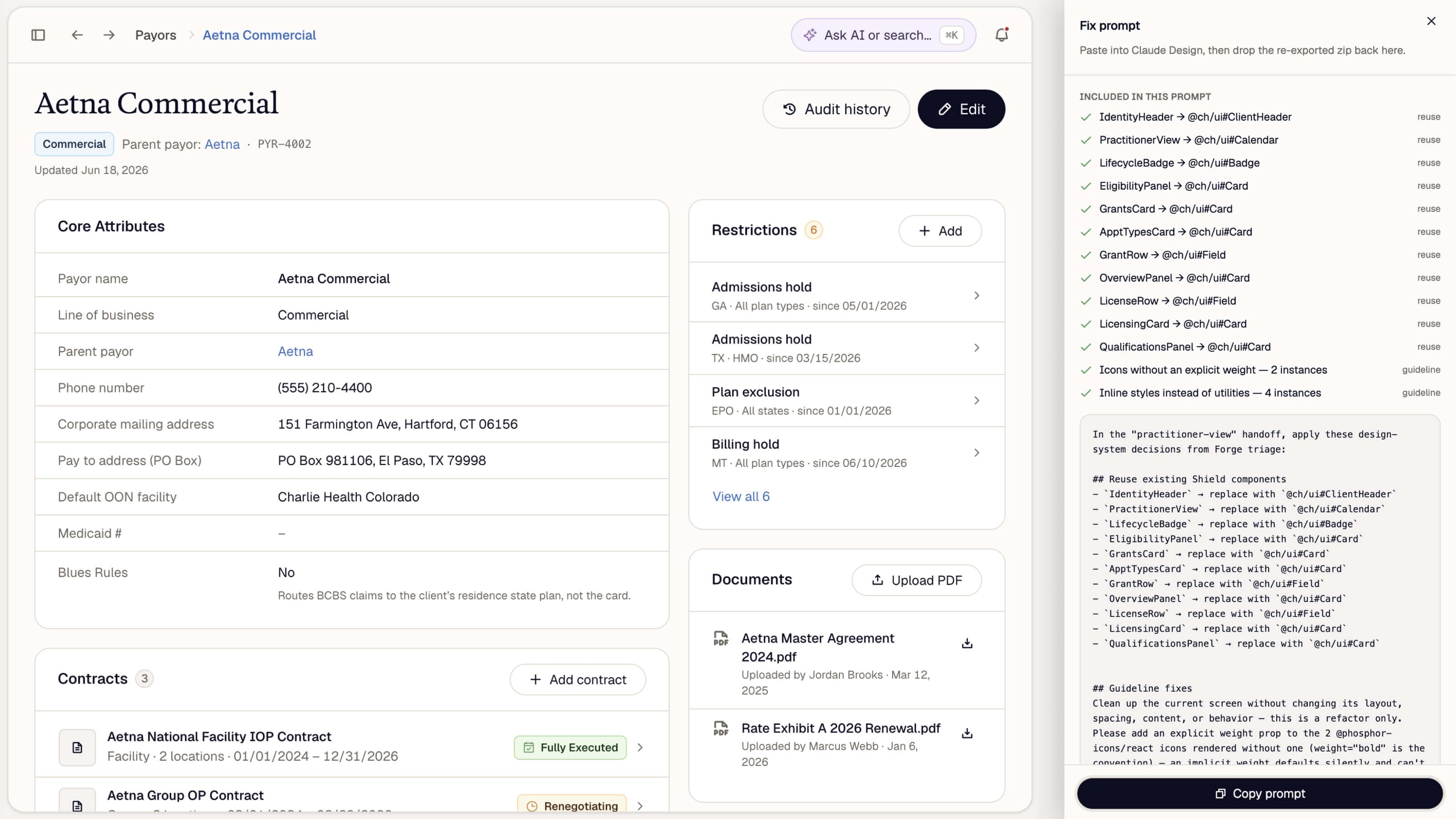Viewport: 1456px width, 819px height.
Task: Expand Plan exclusion restriction chevron
Action: (x=977, y=401)
